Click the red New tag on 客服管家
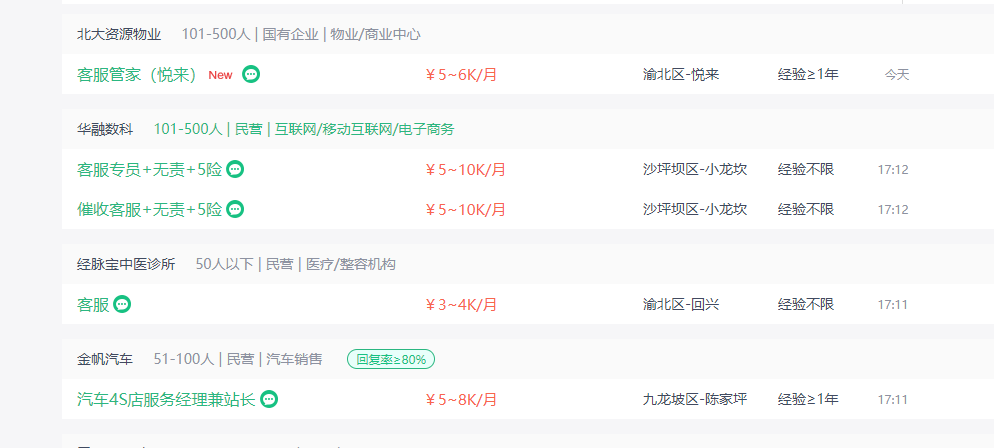 [221, 75]
